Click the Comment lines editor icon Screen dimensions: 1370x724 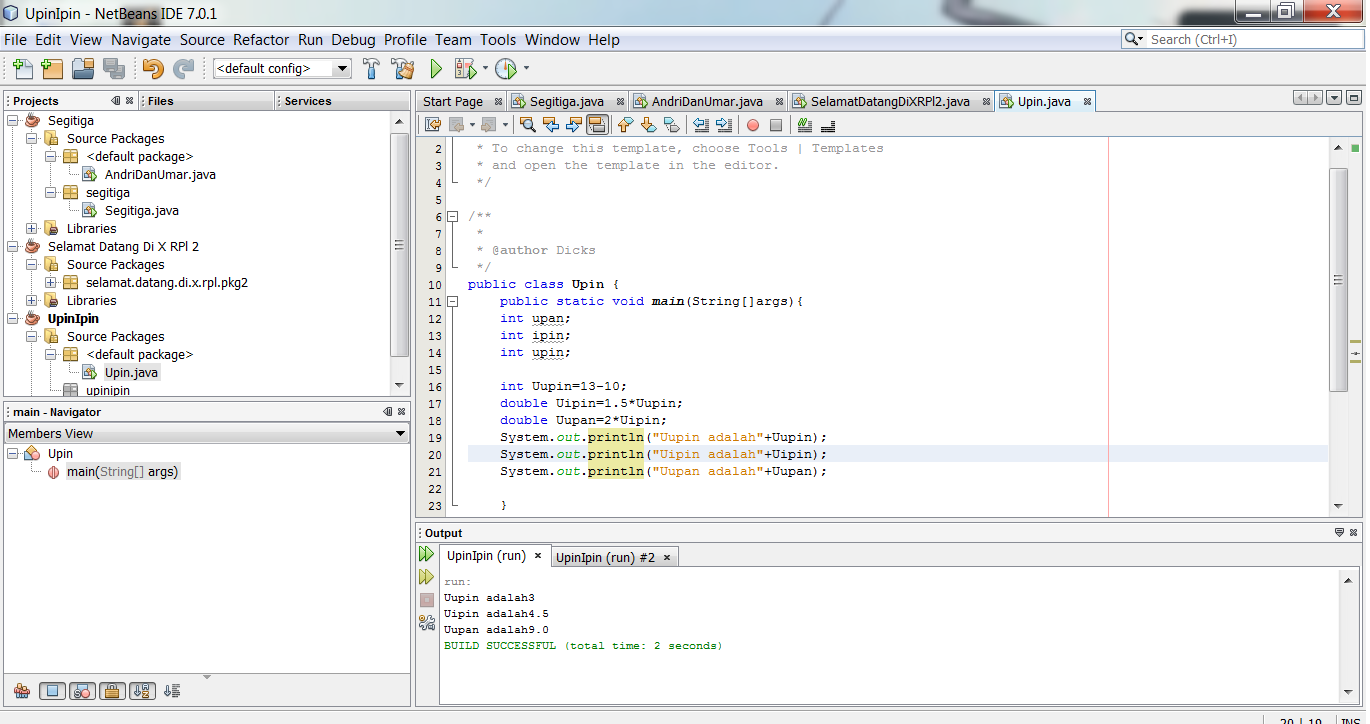(805, 125)
